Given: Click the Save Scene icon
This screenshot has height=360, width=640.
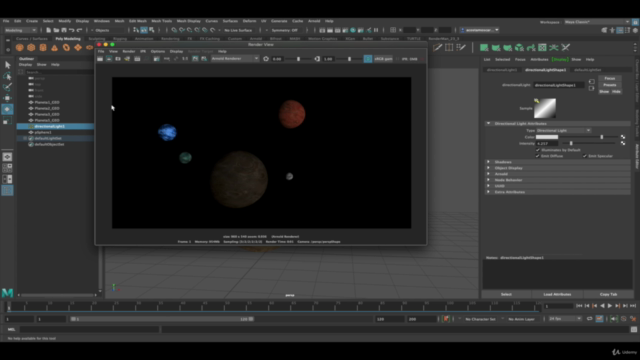Looking at the screenshot, I should click(x=64, y=30).
